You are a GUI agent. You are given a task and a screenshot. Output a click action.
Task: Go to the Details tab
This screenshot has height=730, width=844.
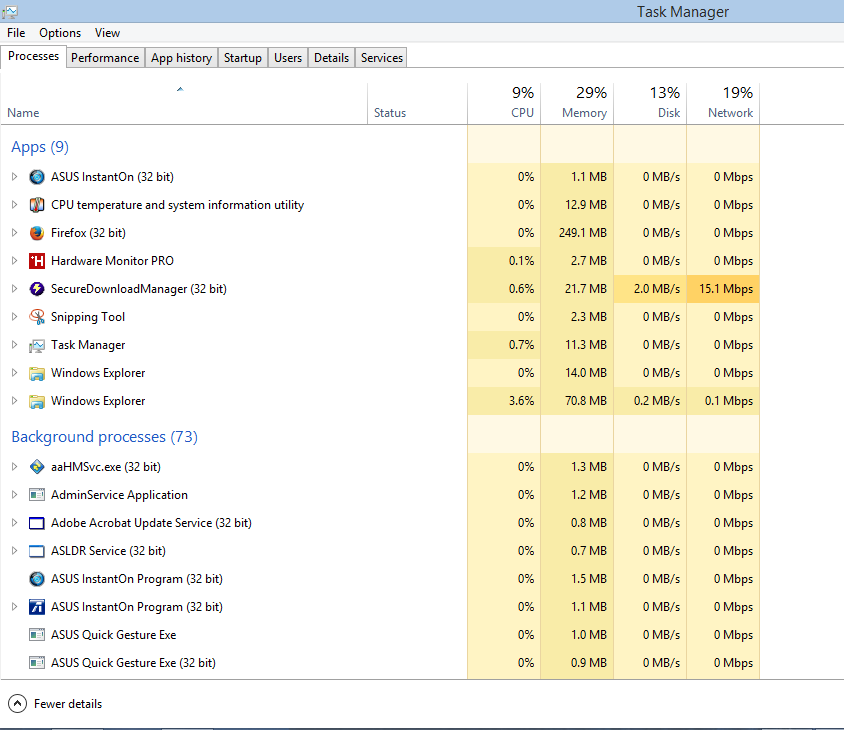[x=332, y=58]
